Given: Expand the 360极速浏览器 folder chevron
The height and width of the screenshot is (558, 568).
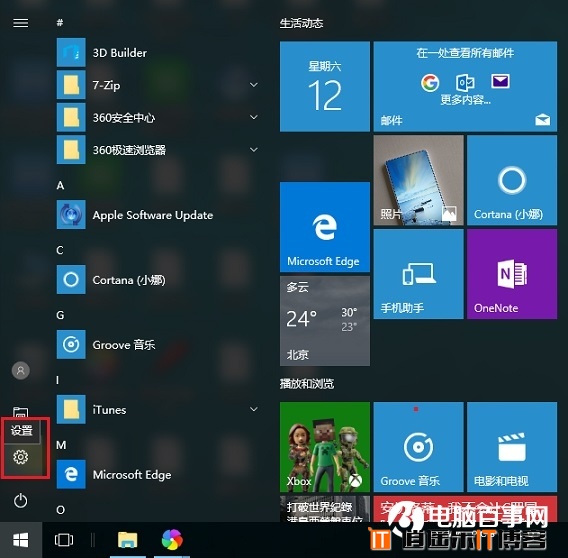Looking at the screenshot, I should tap(254, 150).
